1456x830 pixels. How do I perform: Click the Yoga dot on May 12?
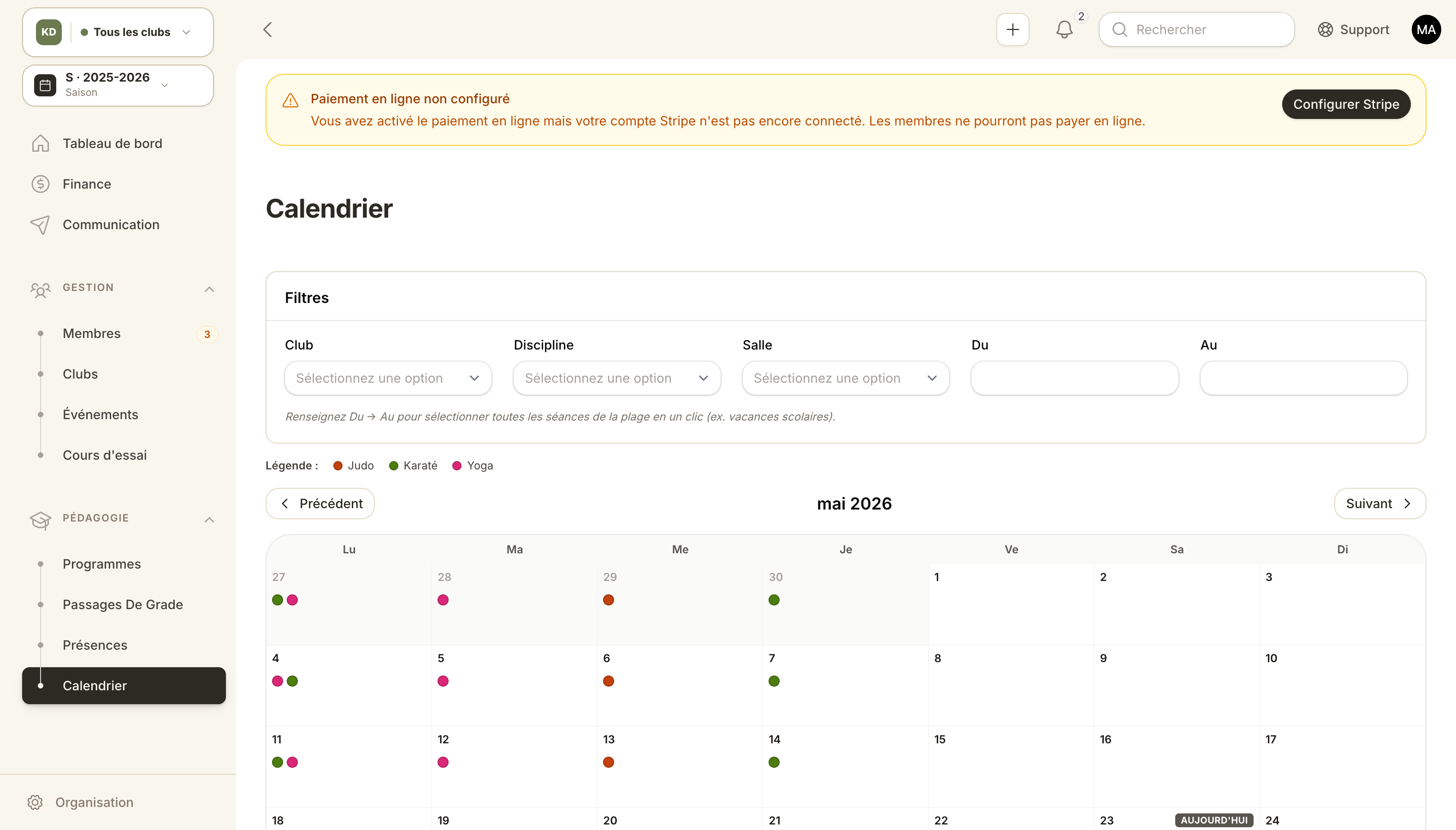tap(443, 762)
